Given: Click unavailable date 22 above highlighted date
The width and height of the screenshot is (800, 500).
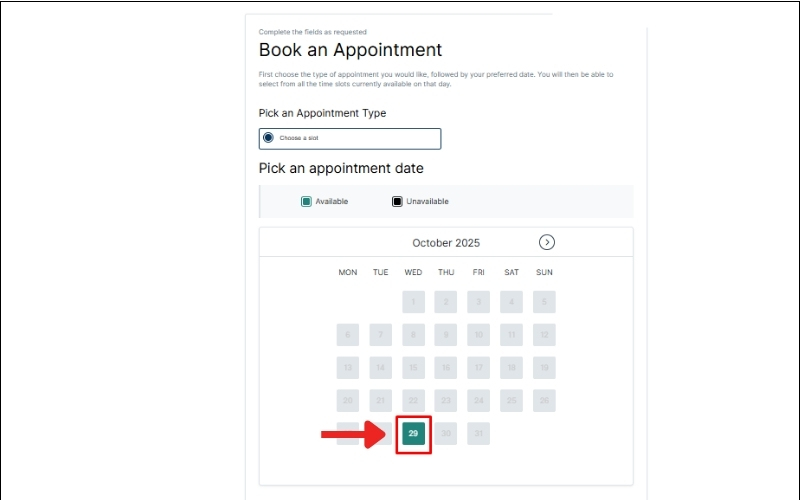Looking at the screenshot, I should 413,400.
